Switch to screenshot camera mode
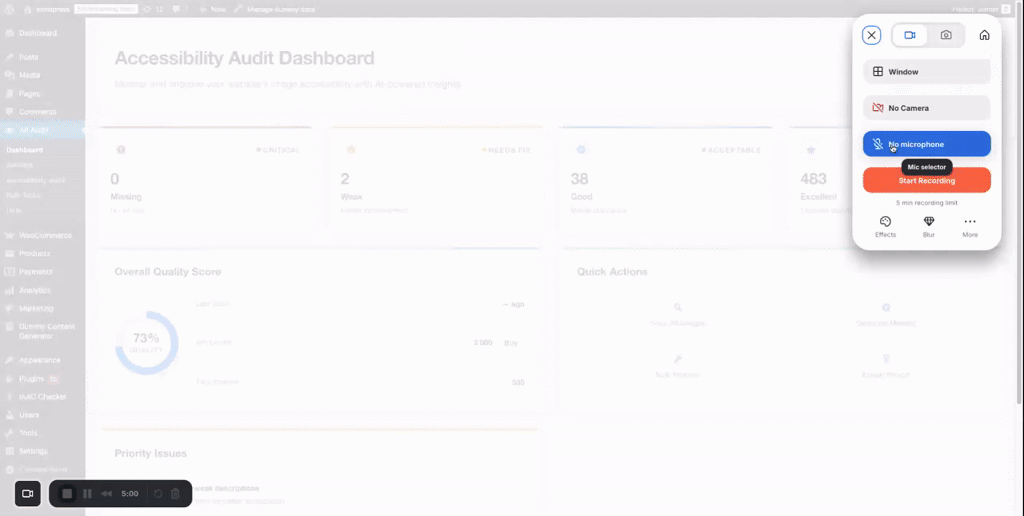 coord(946,35)
